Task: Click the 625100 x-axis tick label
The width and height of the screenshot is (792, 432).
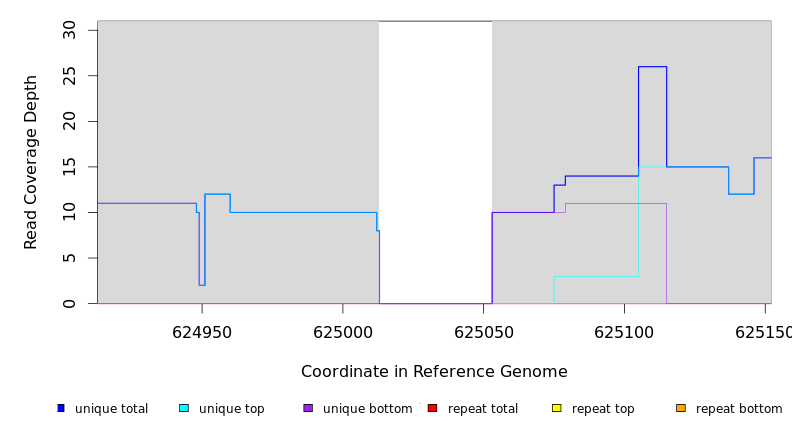Action: coord(624,332)
